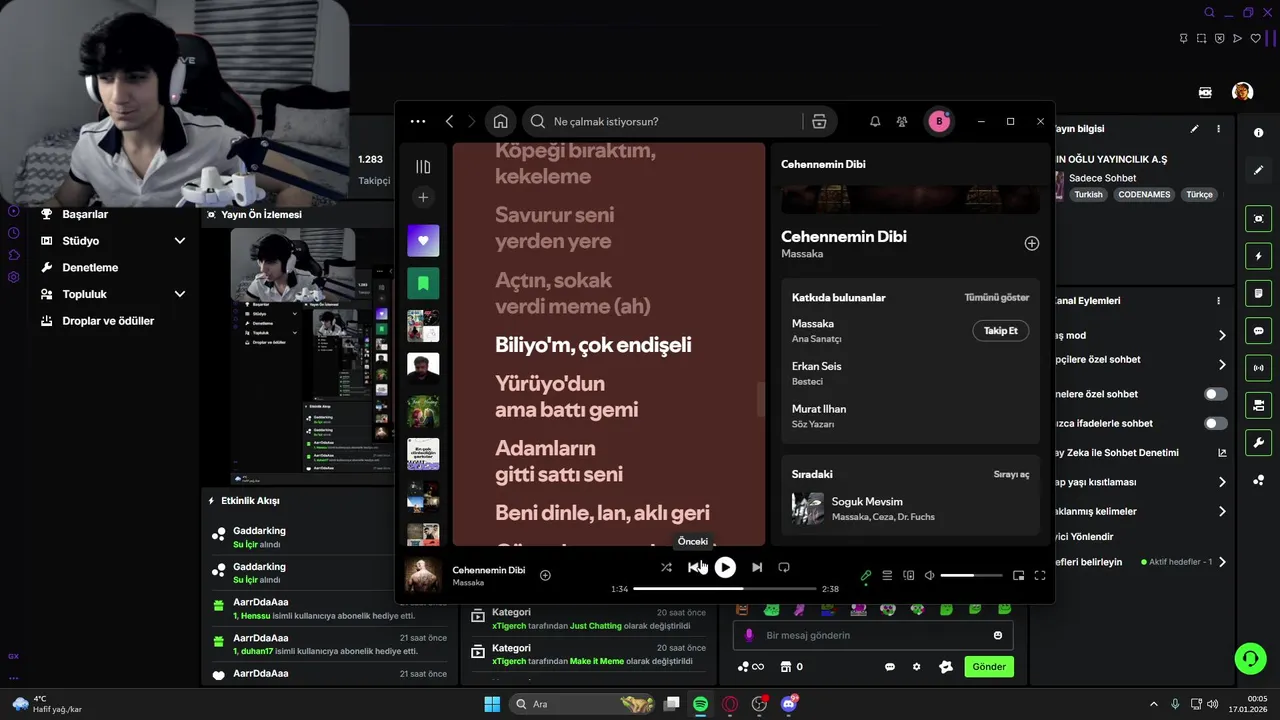
Task: Toggle repeat in Spotify player
Action: point(784,567)
